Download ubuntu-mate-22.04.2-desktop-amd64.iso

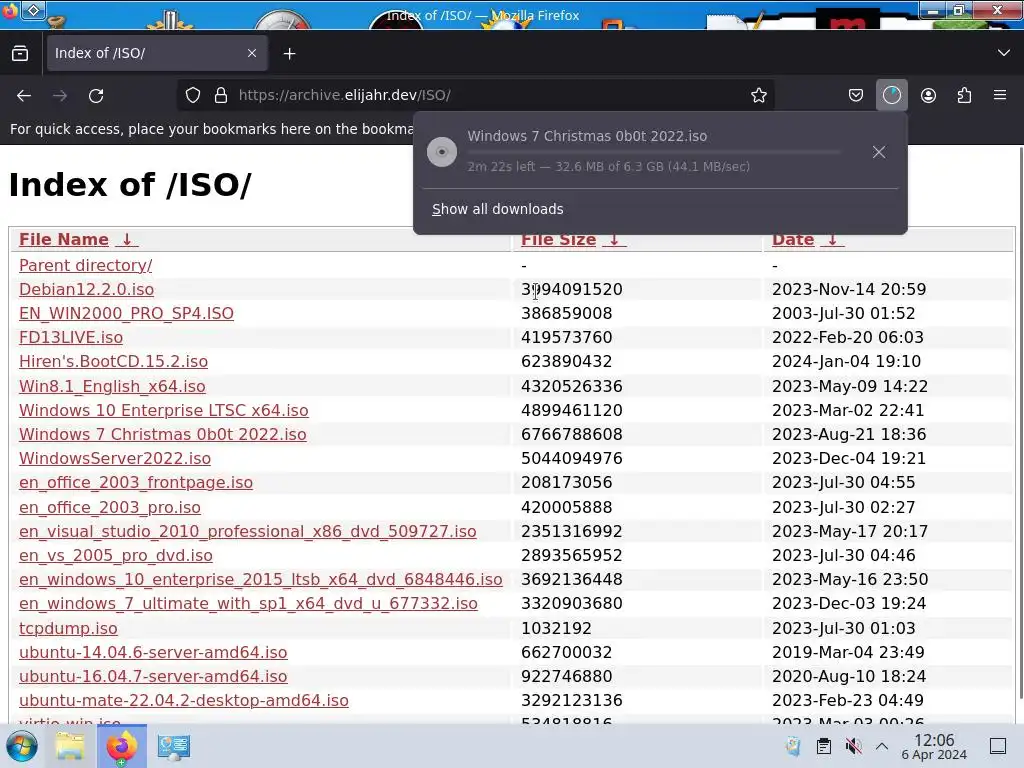tap(184, 701)
